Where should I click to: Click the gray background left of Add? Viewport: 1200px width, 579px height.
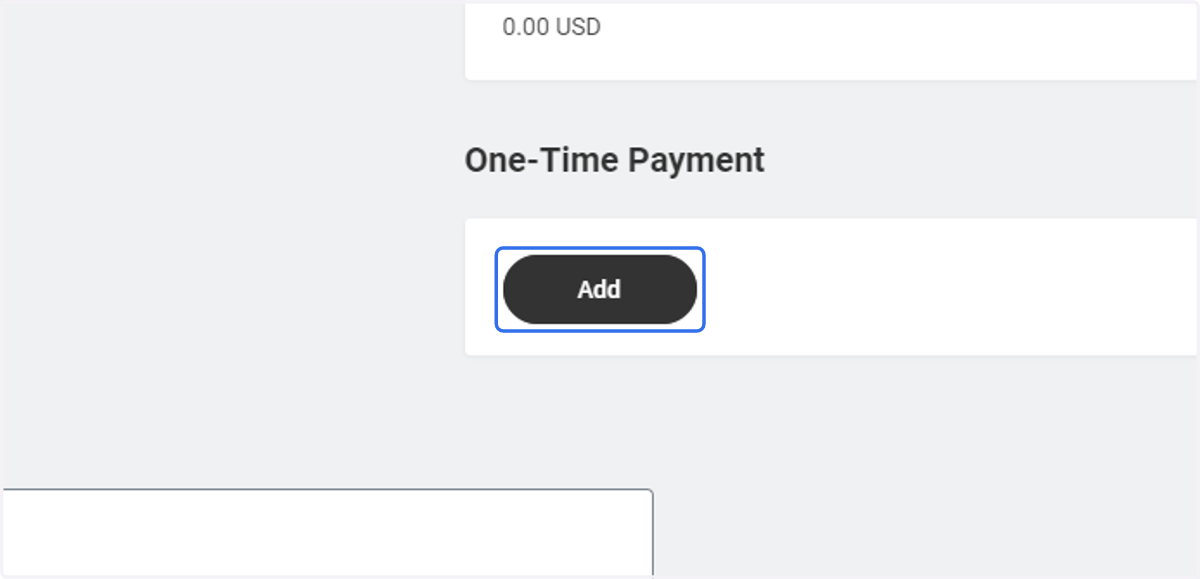[x=232, y=289]
